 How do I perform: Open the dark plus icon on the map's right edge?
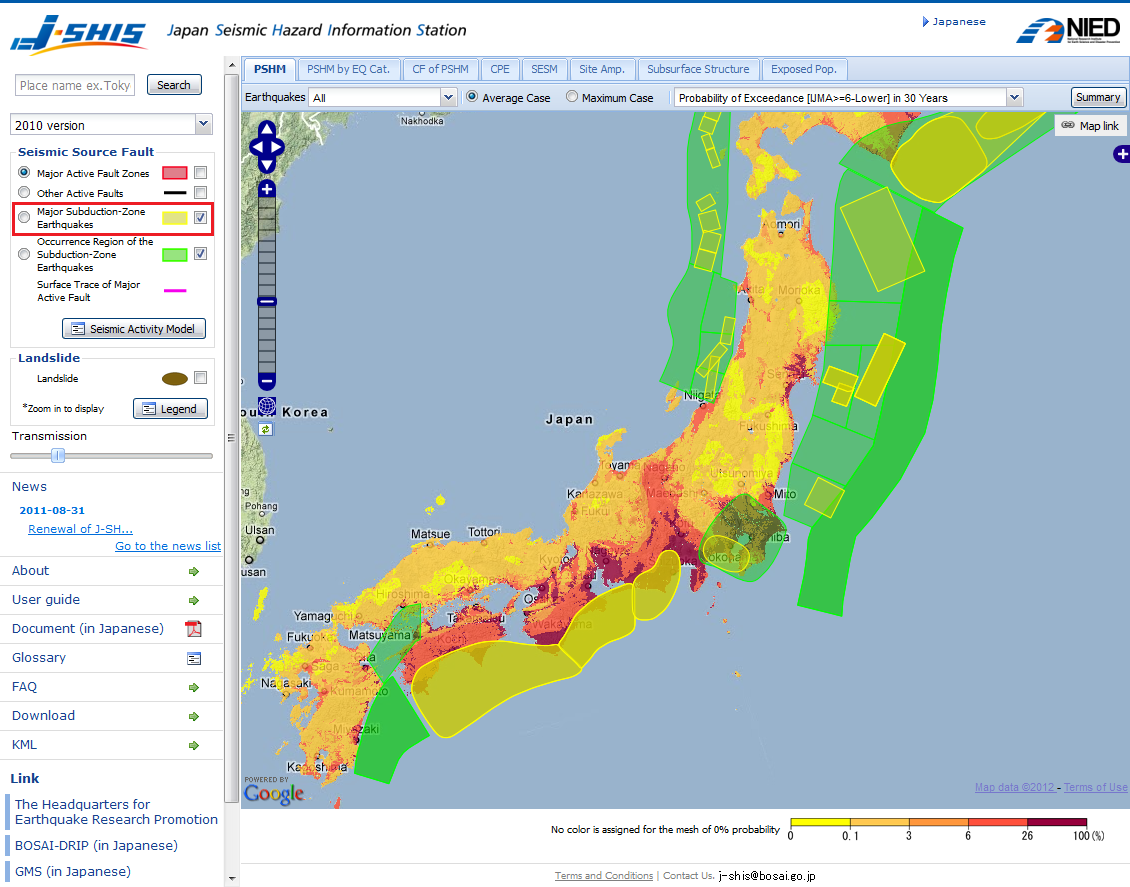tap(1122, 154)
